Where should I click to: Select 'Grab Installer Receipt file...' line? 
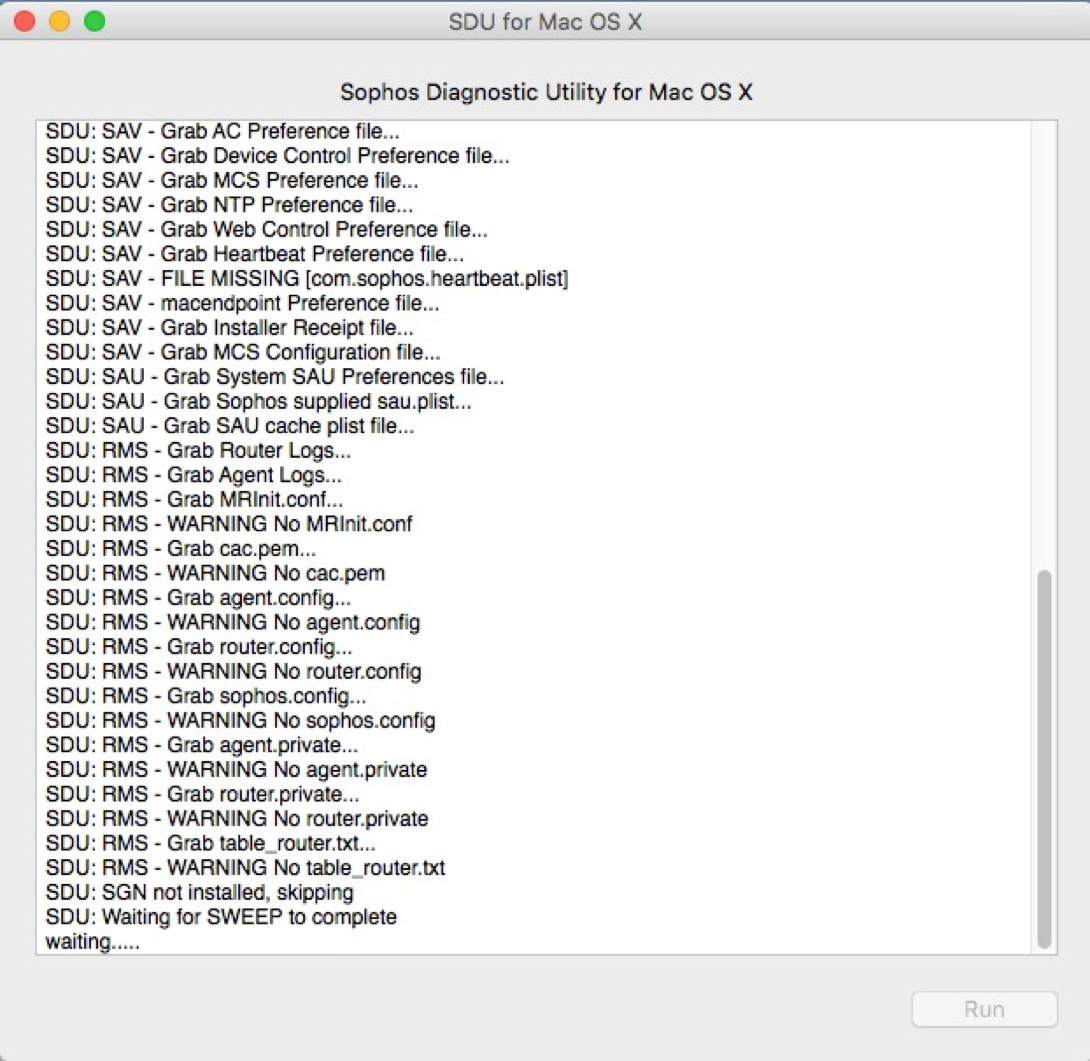coord(229,327)
